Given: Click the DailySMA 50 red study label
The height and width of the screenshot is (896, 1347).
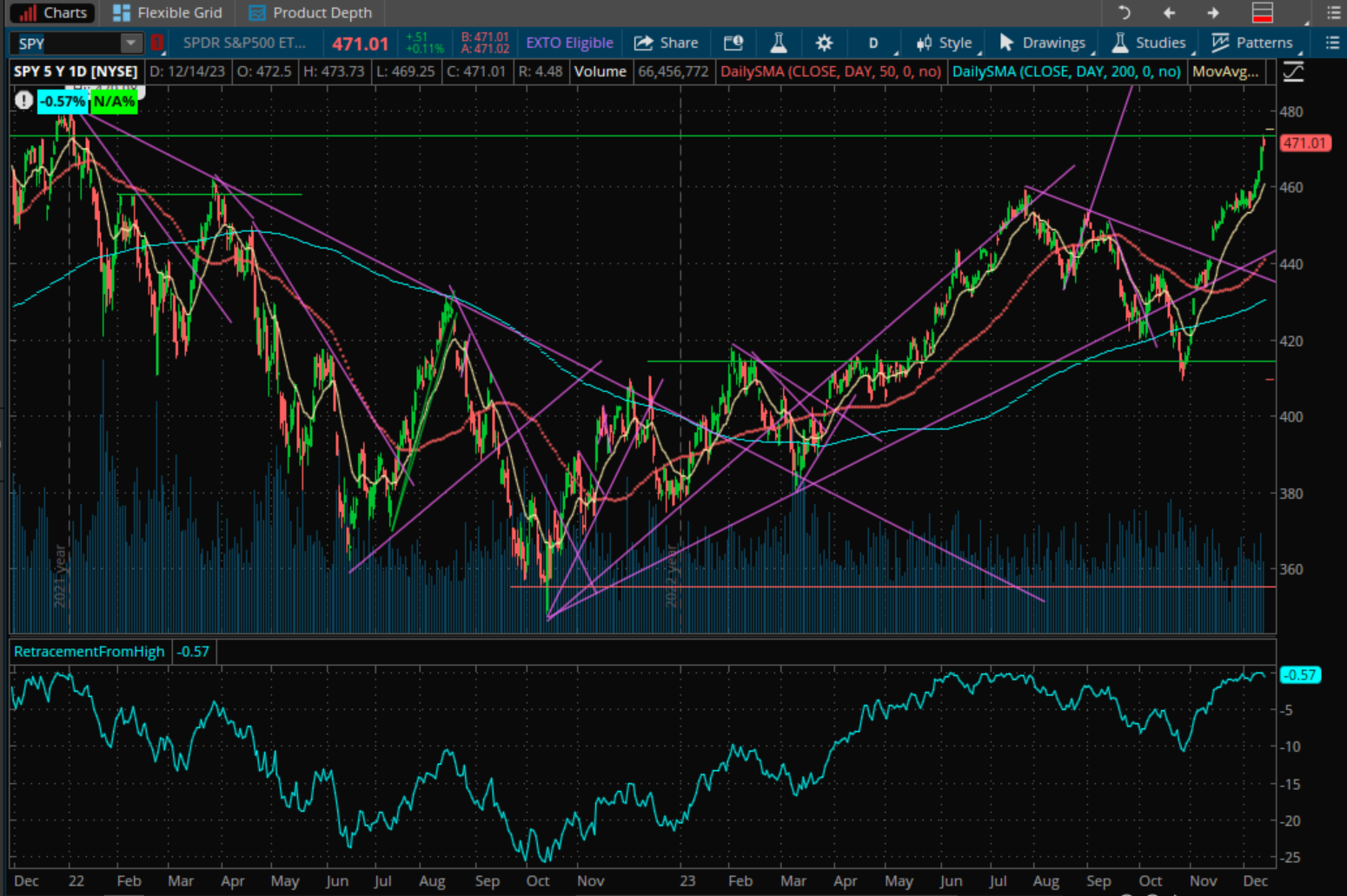Looking at the screenshot, I should [830, 71].
